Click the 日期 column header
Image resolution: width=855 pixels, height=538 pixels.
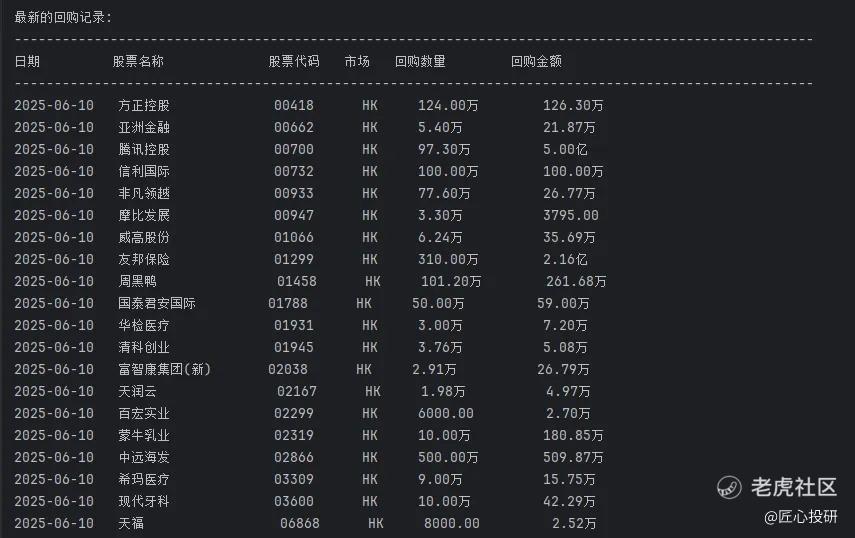[27, 62]
